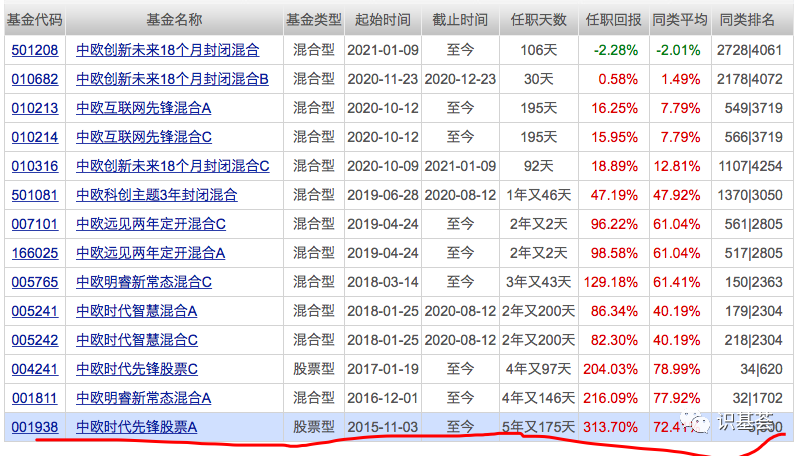Open fund 中欧创新未来18个月封闭混合

pos(168,50)
